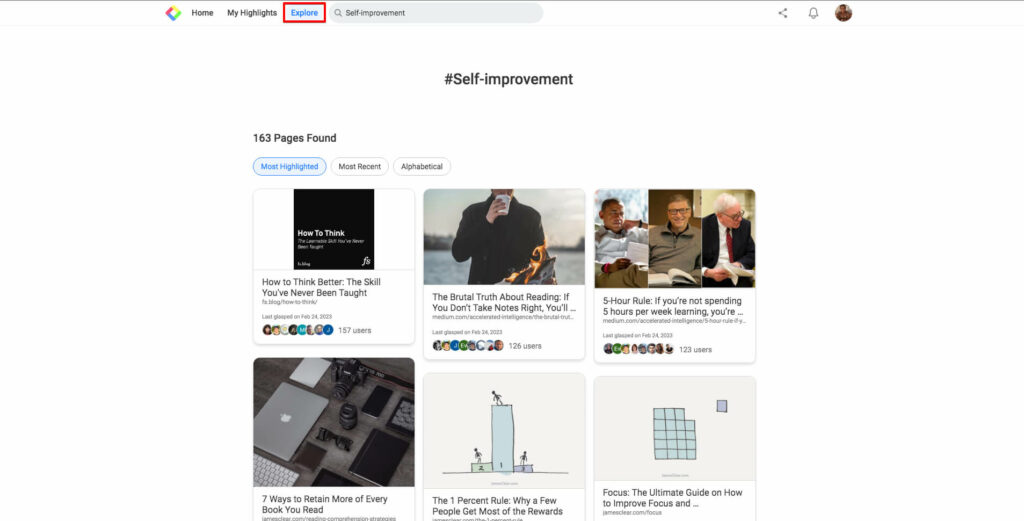Open the Explore tab
Viewport: 1024px width, 521px height.
[x=304, y=13]
